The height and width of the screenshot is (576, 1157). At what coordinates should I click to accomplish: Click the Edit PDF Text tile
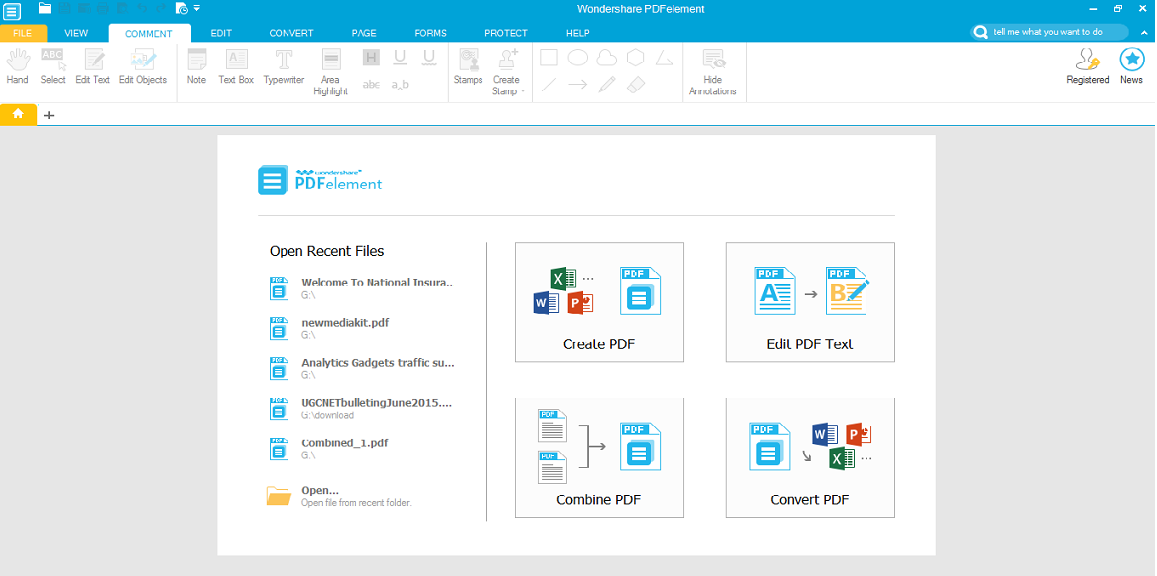pos(810,302)
